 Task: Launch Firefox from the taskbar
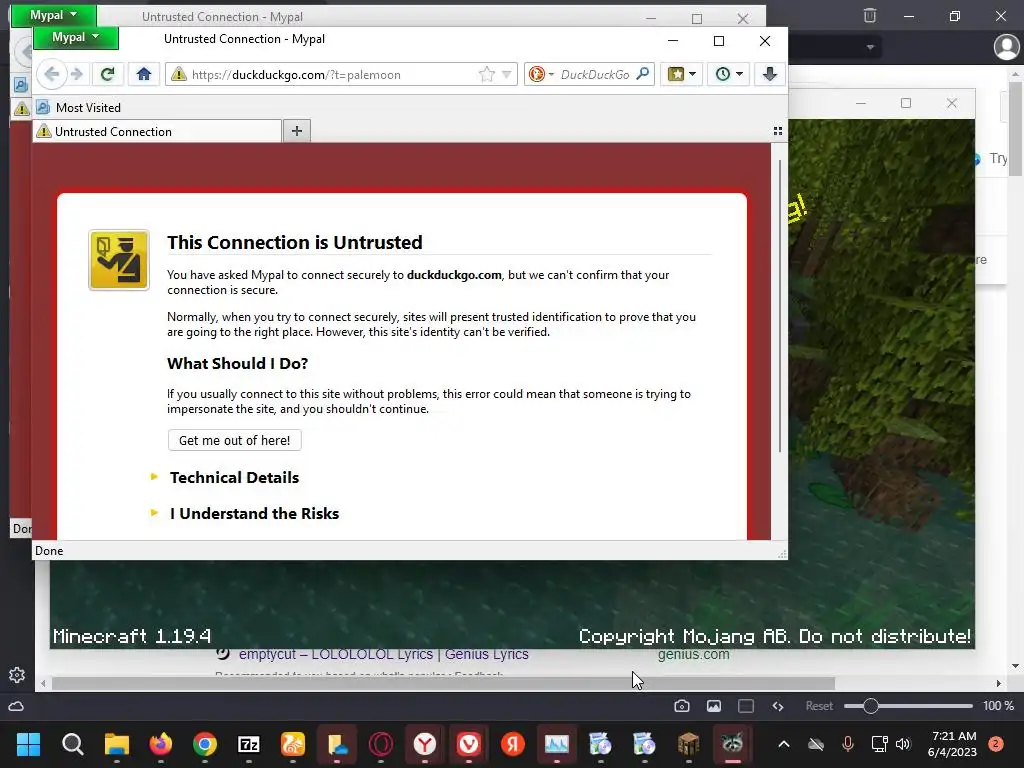(x=161, y=744)
